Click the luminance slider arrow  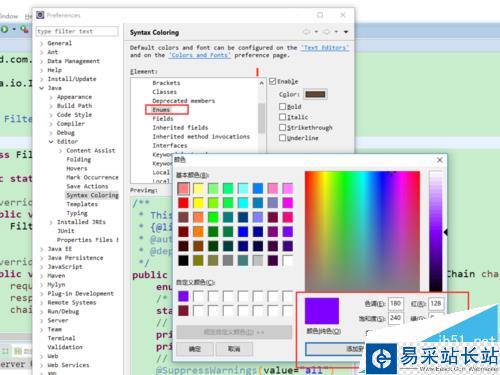point(446,232)
